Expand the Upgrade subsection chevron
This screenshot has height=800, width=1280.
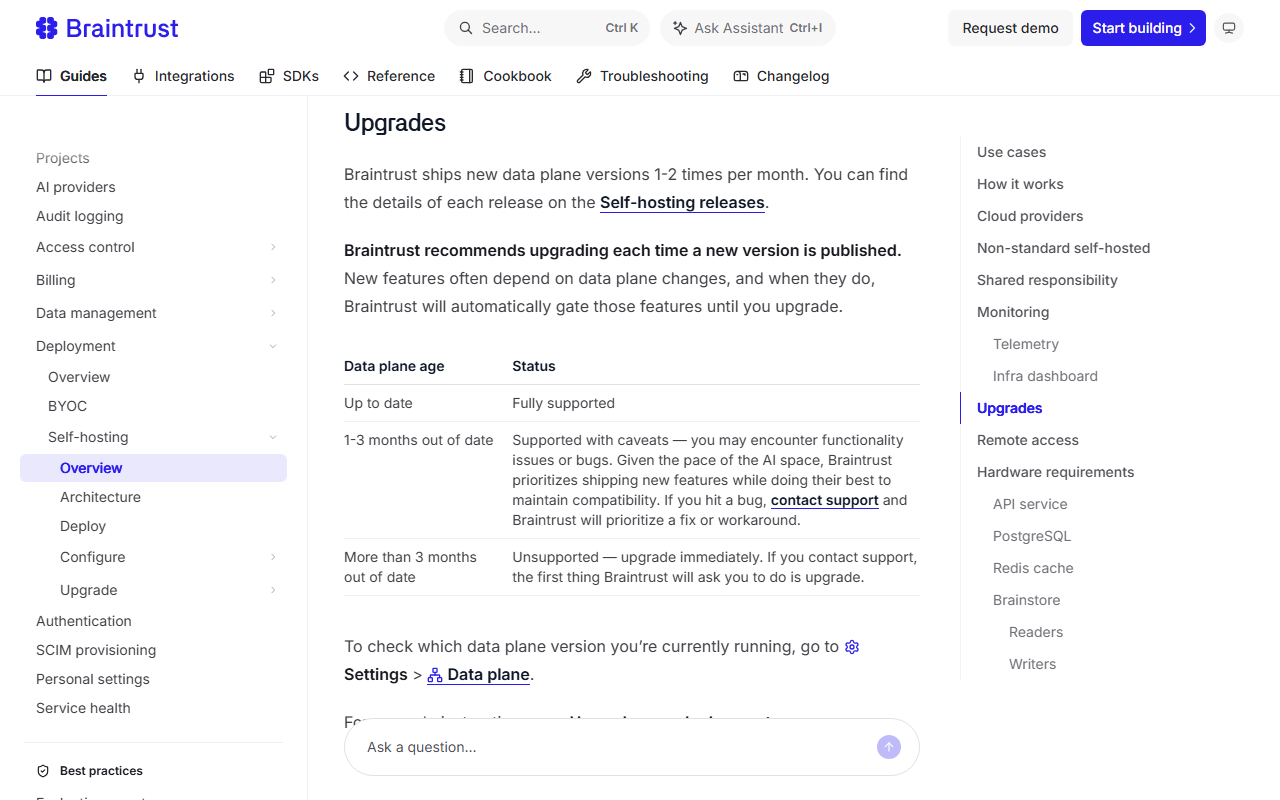273,590
